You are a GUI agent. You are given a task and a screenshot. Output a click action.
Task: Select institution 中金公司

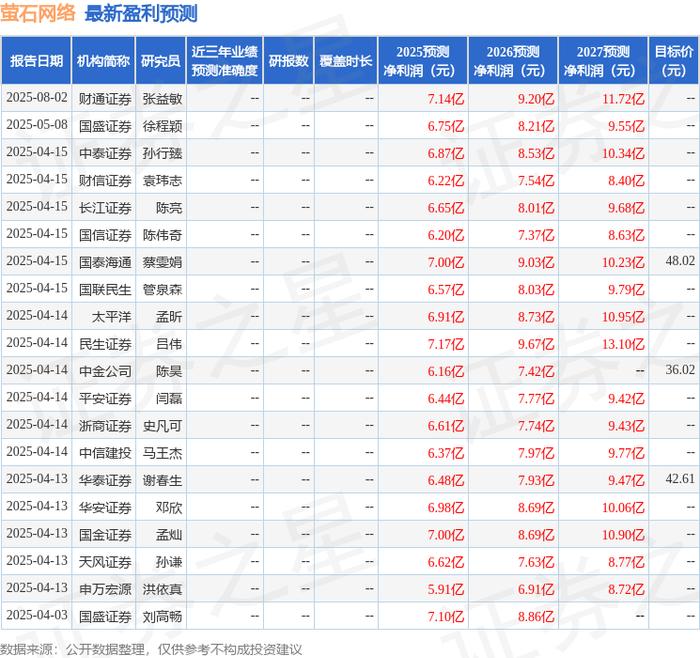(105, 371)
